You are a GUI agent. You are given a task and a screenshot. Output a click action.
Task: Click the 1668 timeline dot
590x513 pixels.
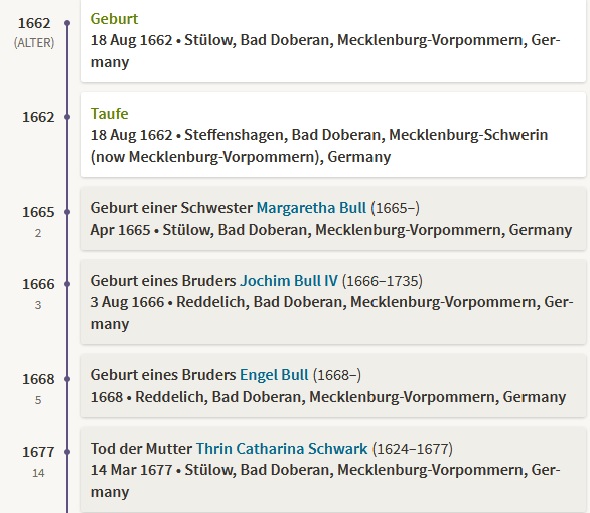67,379
